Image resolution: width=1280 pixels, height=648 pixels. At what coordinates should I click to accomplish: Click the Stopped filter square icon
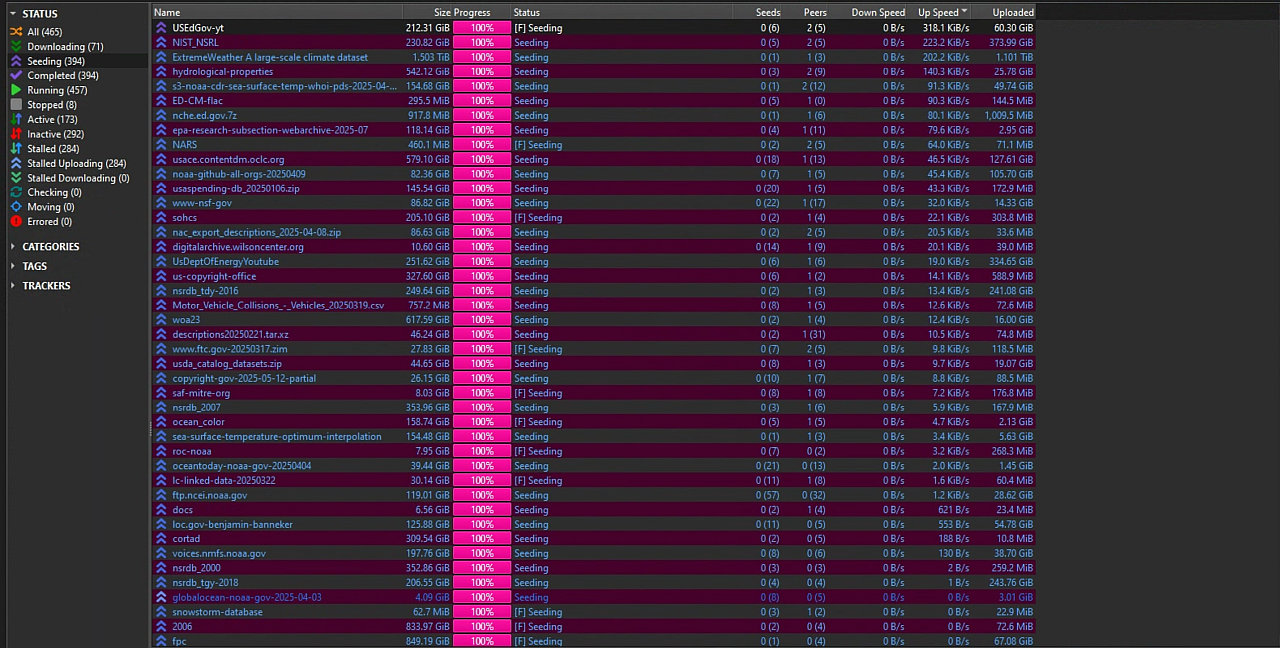[16, 105]
